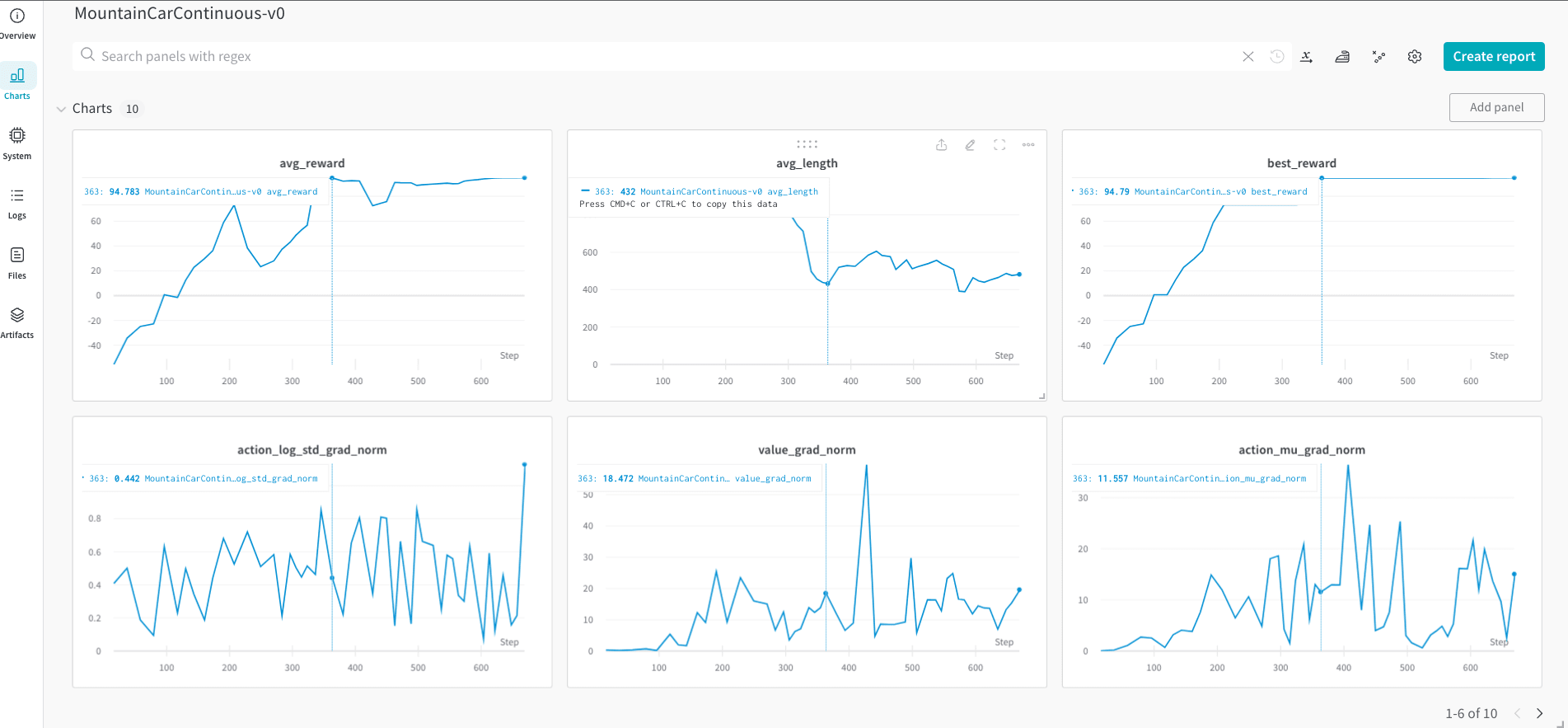The image size is (1568, 728).
Task: Click the best_reward legend value 94.79
Action: pos(1116,191)
